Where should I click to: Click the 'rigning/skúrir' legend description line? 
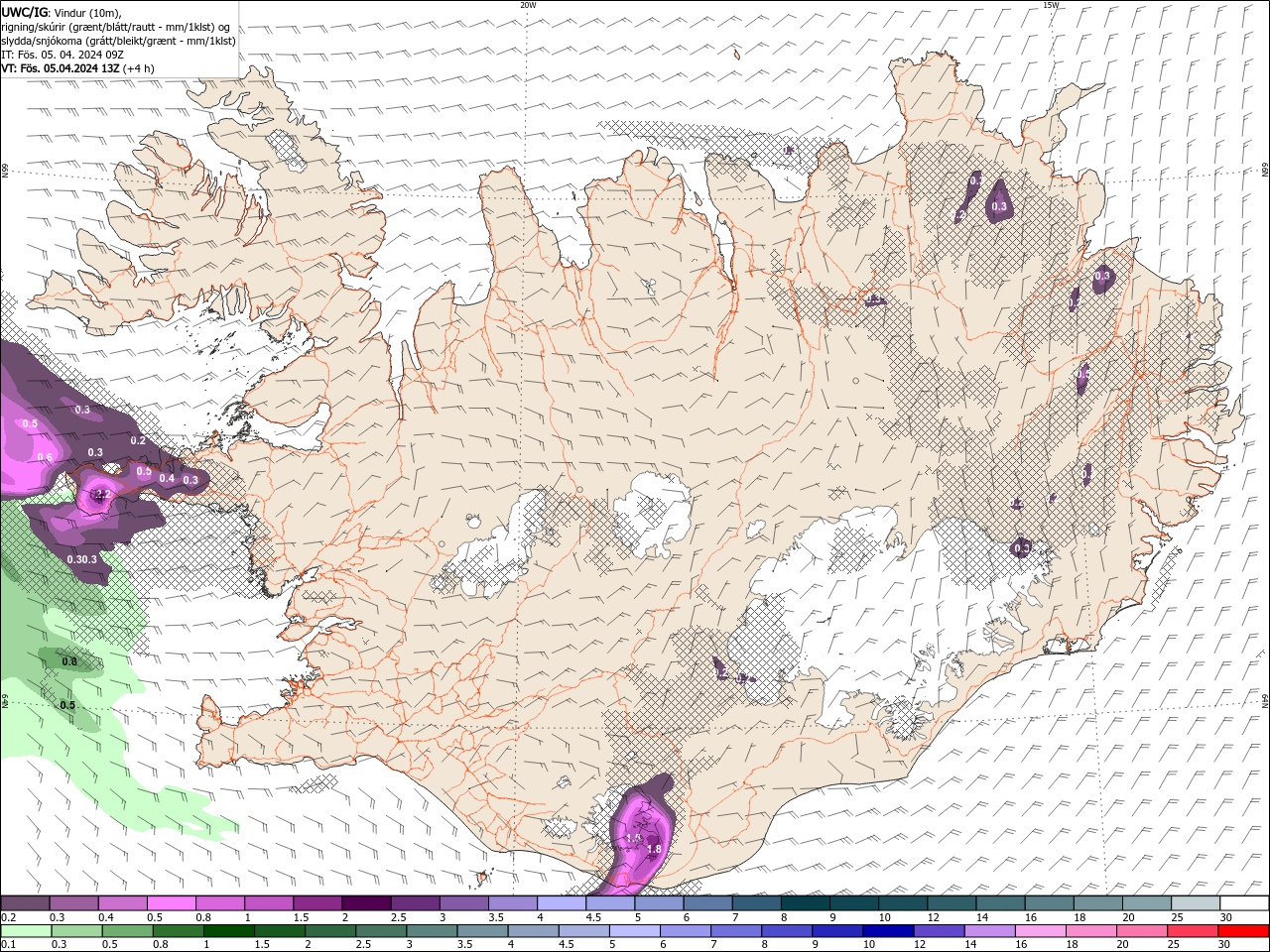[115, 27]
